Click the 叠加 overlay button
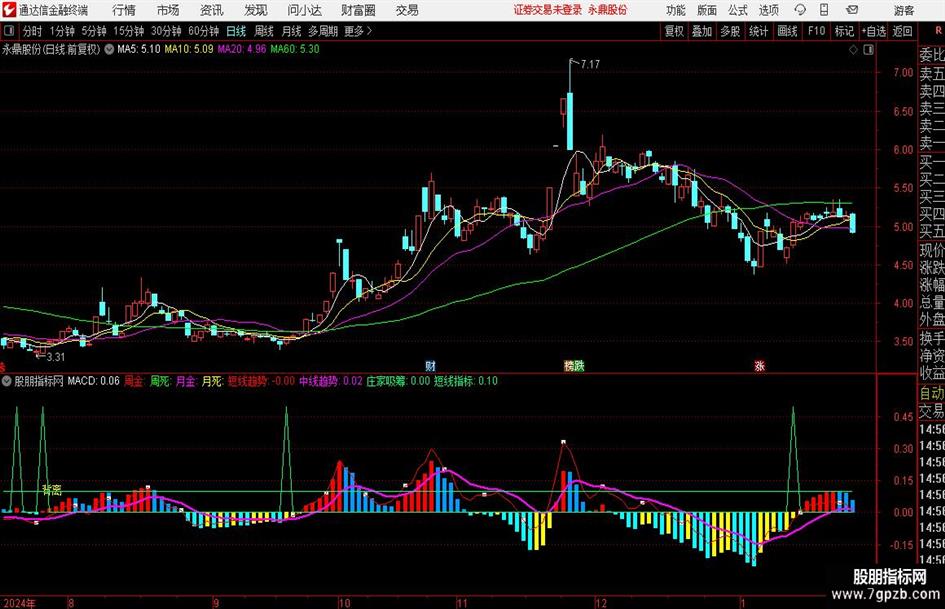945x609 pixels. tap(702, 31)
